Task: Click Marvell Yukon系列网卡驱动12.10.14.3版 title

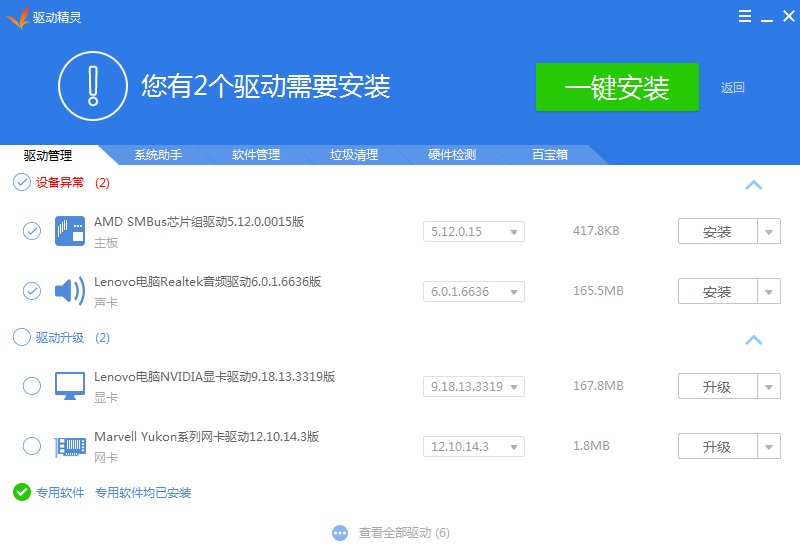Action: click(x=207, y=437)
